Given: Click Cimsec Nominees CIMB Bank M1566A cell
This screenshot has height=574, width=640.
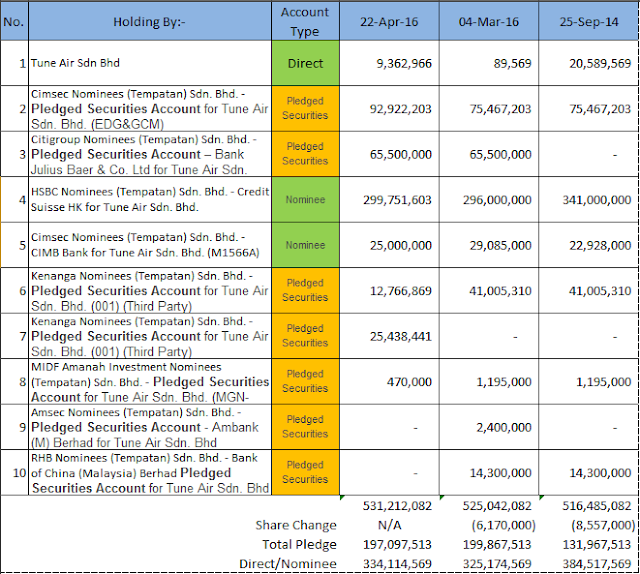Looking at the screenshot, I should [x=150, y=245].
